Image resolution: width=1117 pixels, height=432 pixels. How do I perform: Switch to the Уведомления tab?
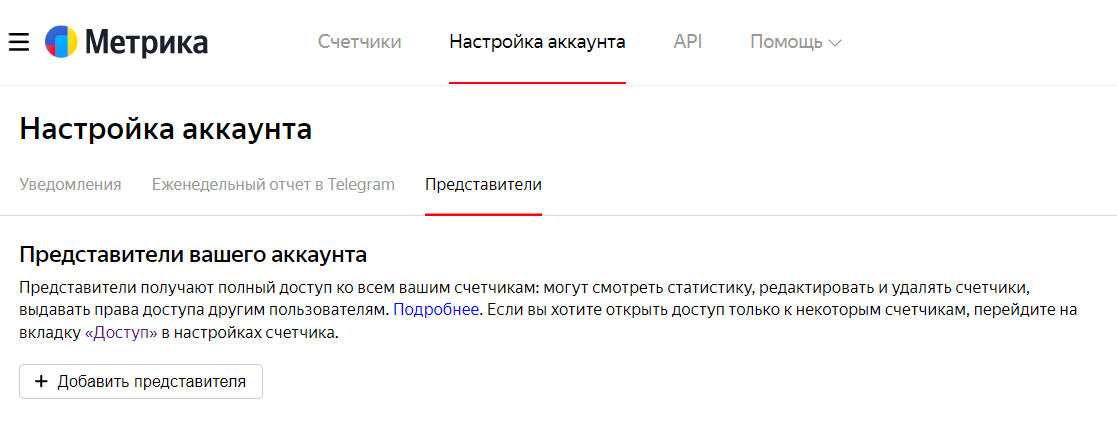click(x=70, y=185)
